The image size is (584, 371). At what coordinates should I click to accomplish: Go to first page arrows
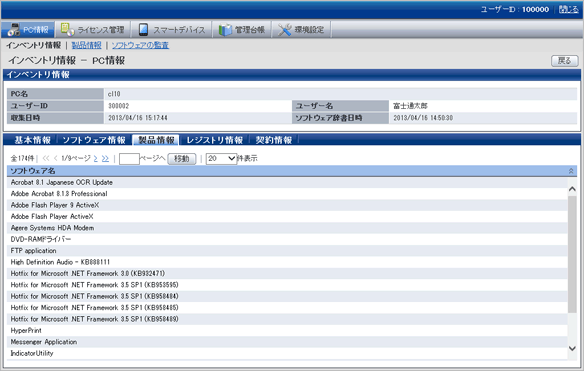coord(46,158)
